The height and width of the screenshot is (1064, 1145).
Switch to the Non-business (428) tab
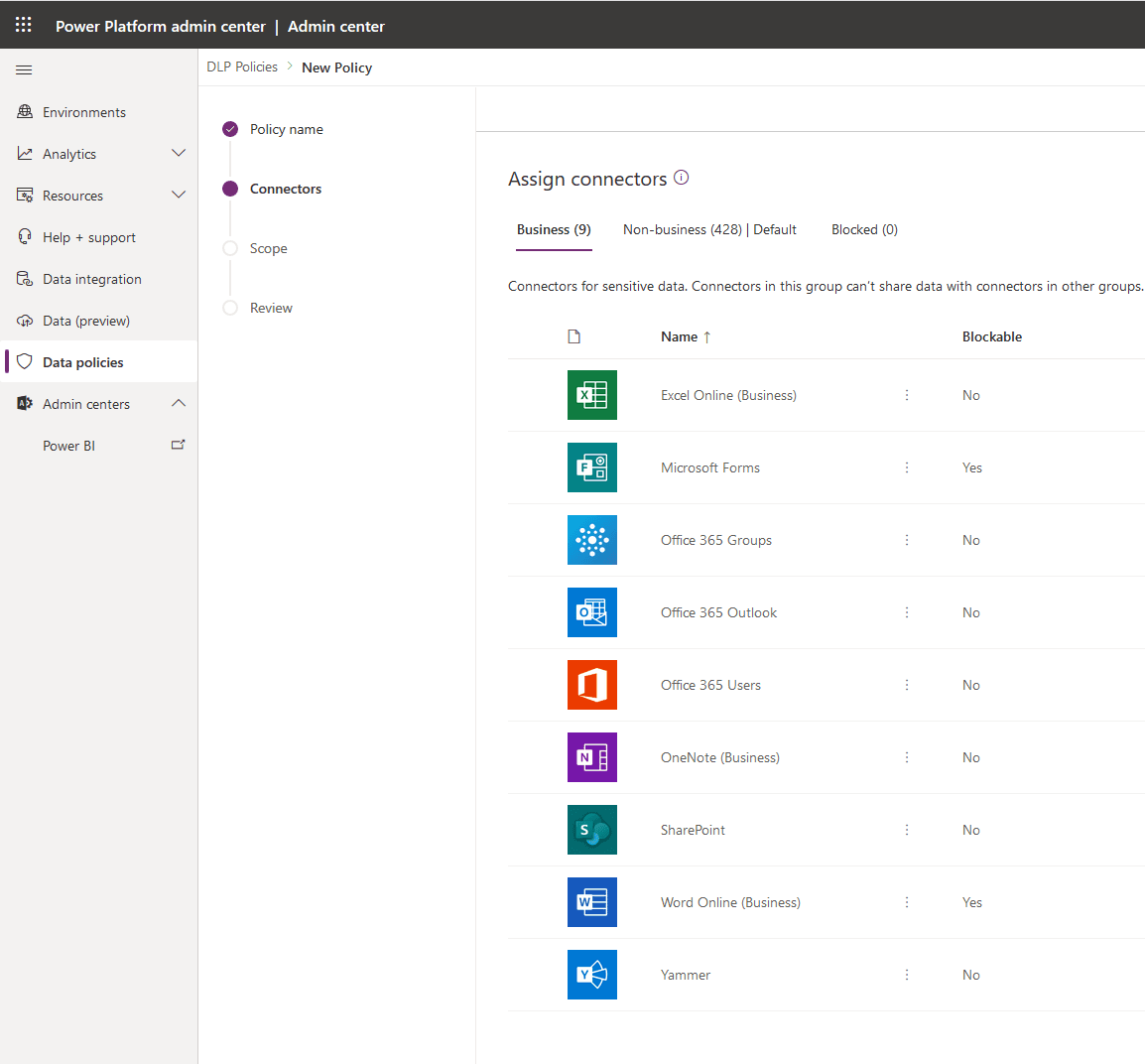point(709,229)
